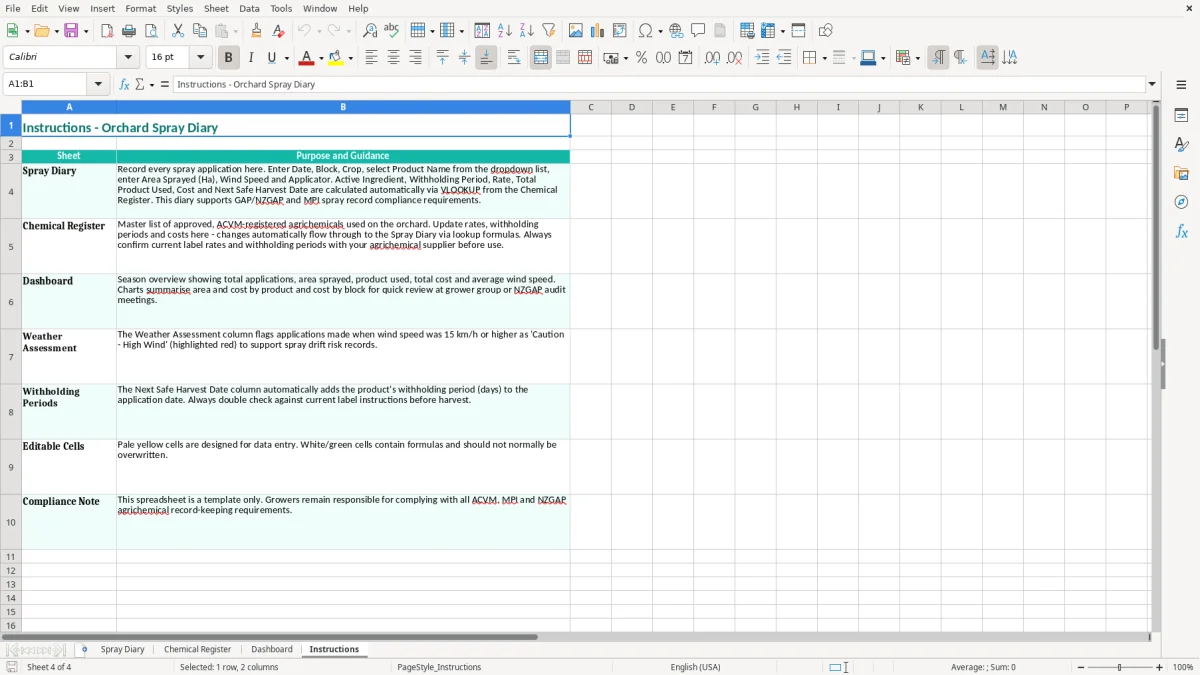This screenshot has width=1200, height=675.
Task: Click the Draw Functions shapes icon
Action: pos(826,31)
